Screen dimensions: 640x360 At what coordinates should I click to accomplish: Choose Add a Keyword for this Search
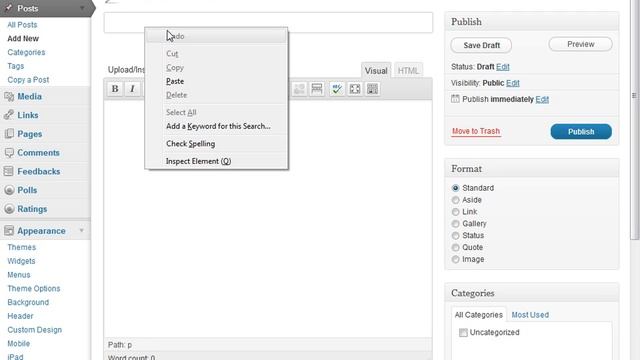(216, 126)
